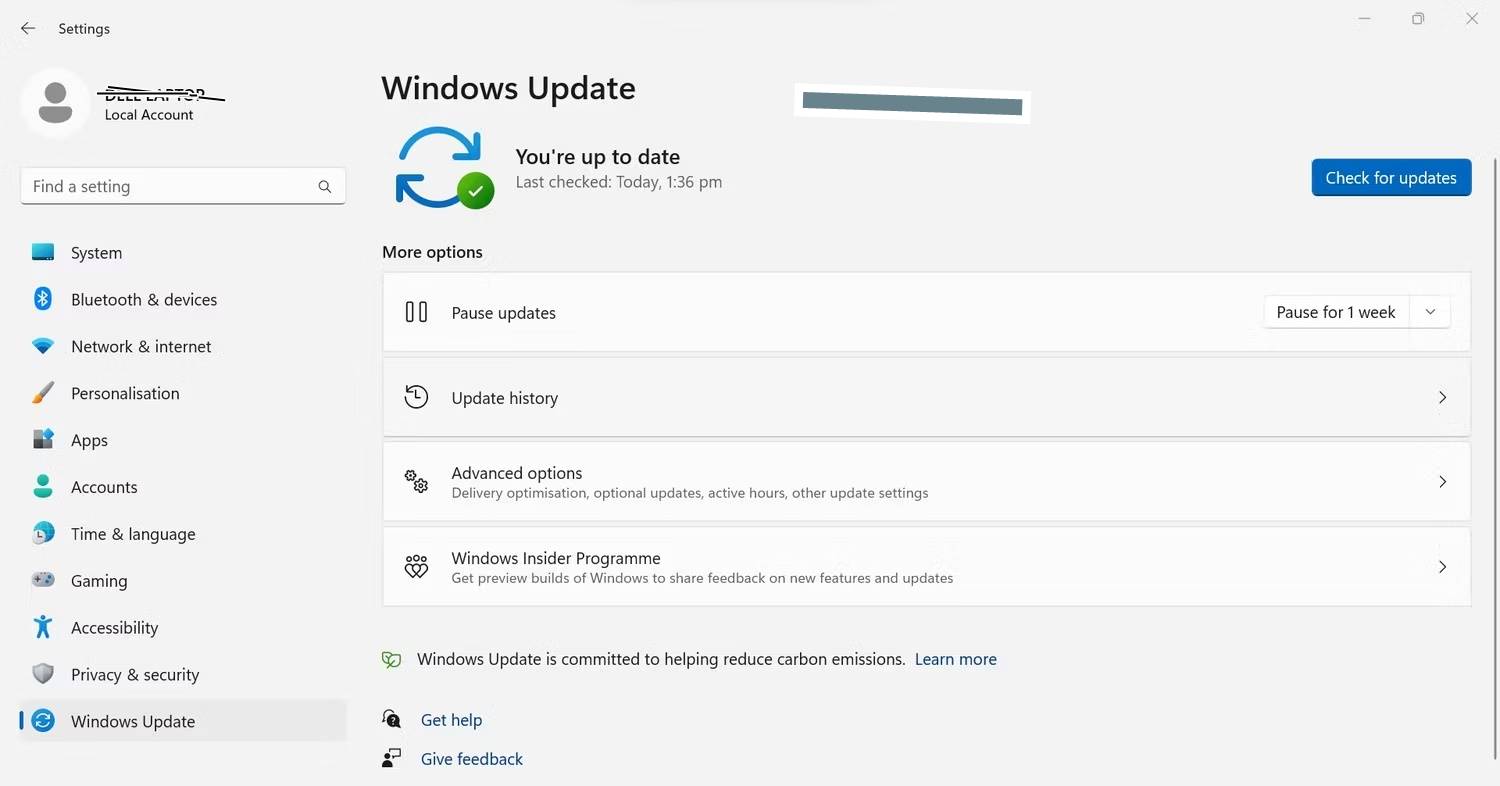Open Update history using its chevron
Screen dimensions: 1500x786
1442,398
